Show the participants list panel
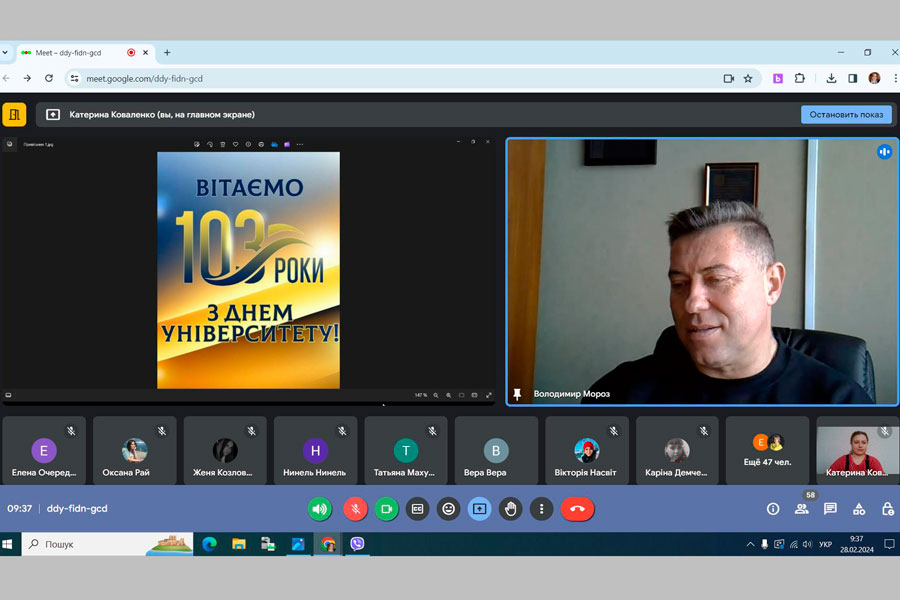Screen dimensions: 900x600 point(801,509)
